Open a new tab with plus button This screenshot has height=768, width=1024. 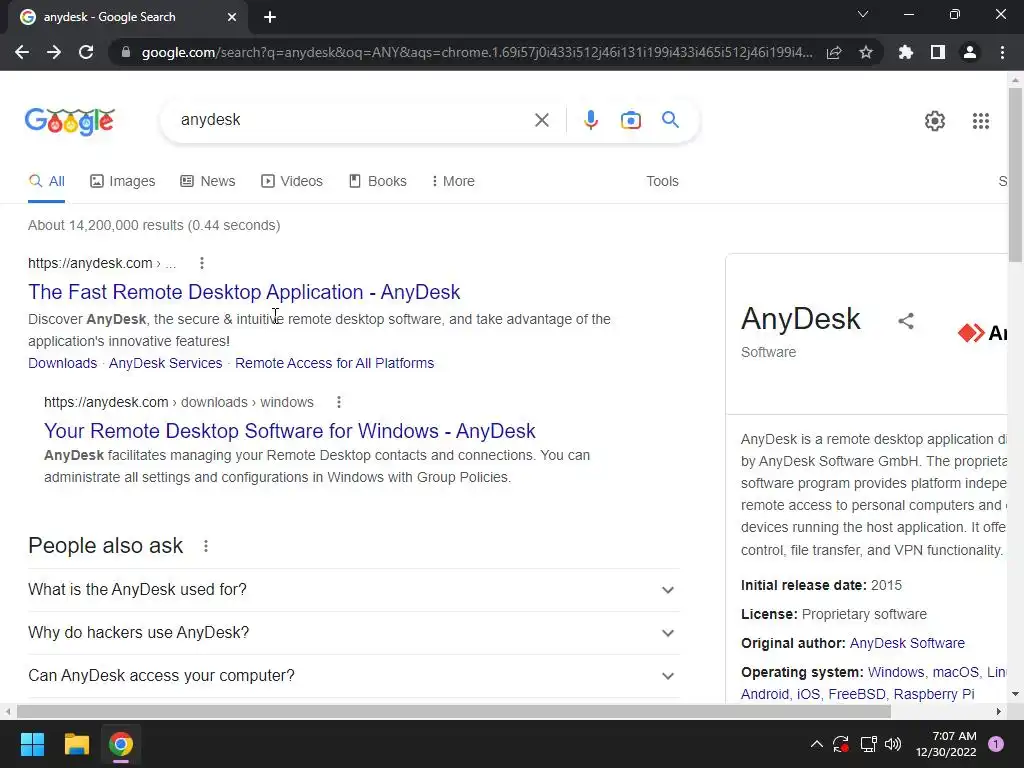coord(270,17)
